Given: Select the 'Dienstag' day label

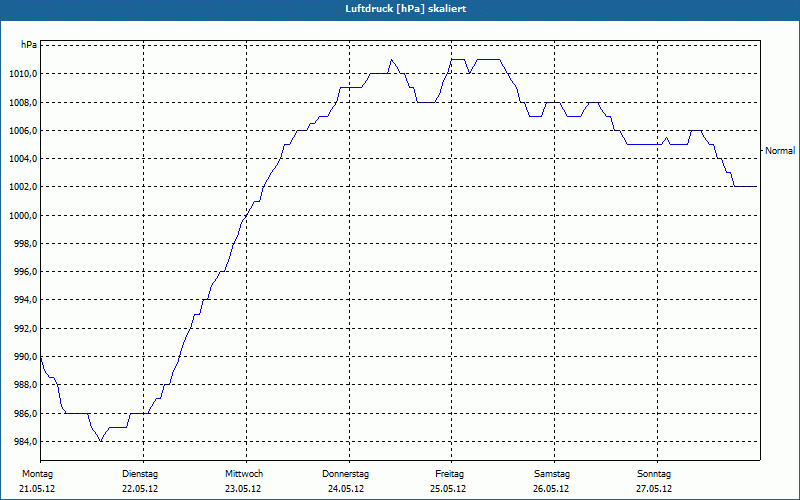Looking at the screenshot, I should [x=140, y=474].
